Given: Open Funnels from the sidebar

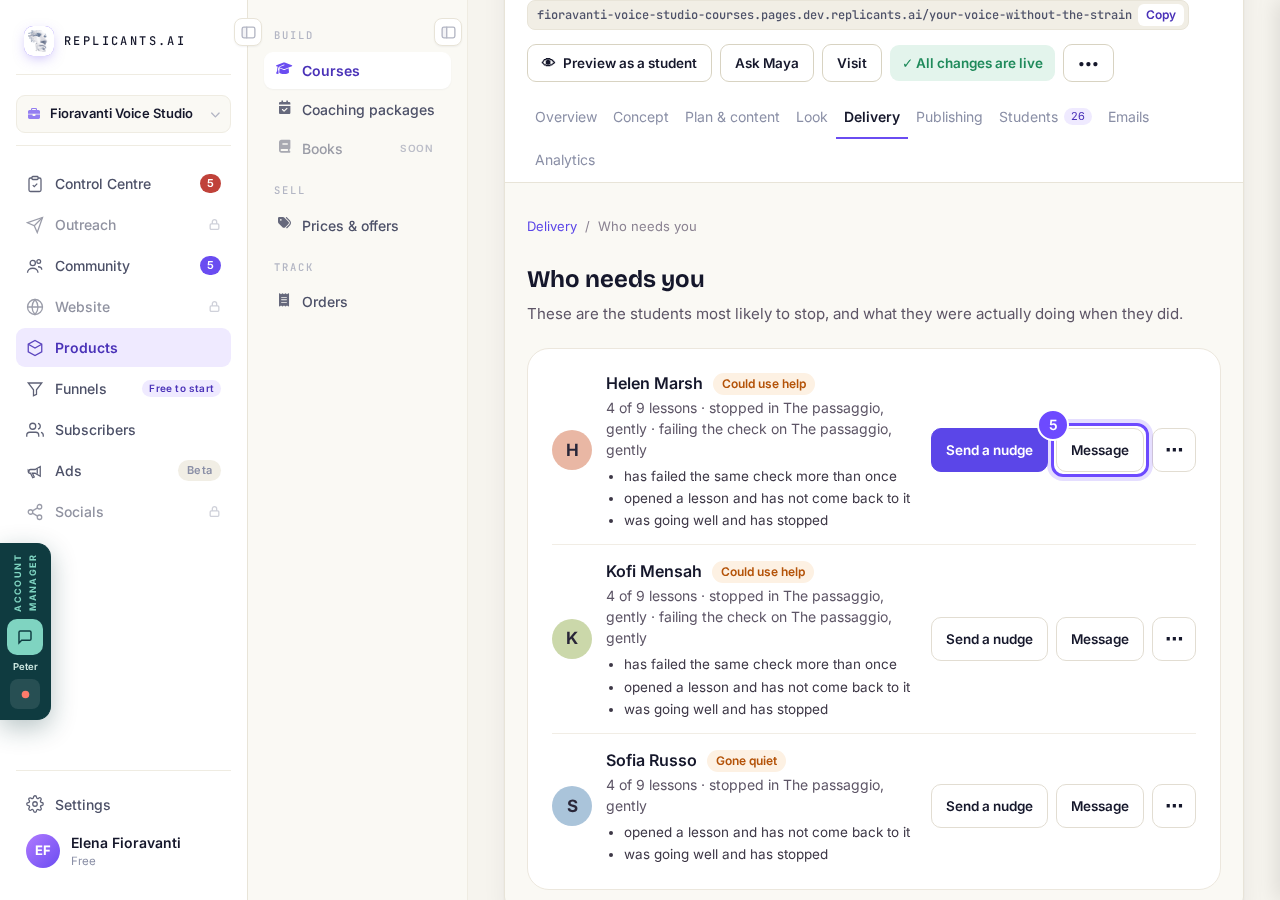Looking at the screenshot, I should 123,389.
